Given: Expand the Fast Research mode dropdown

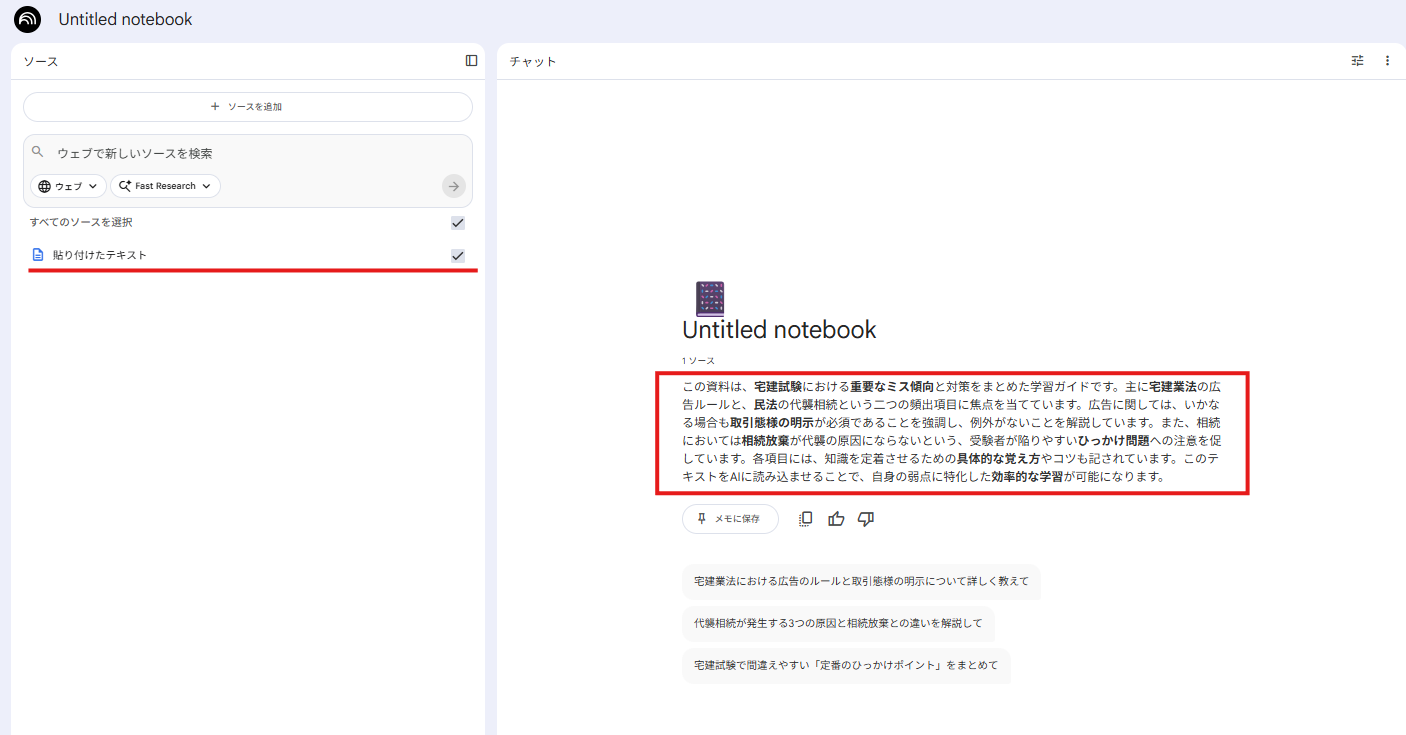Looking at the screenshot, I should coord(165,186).
